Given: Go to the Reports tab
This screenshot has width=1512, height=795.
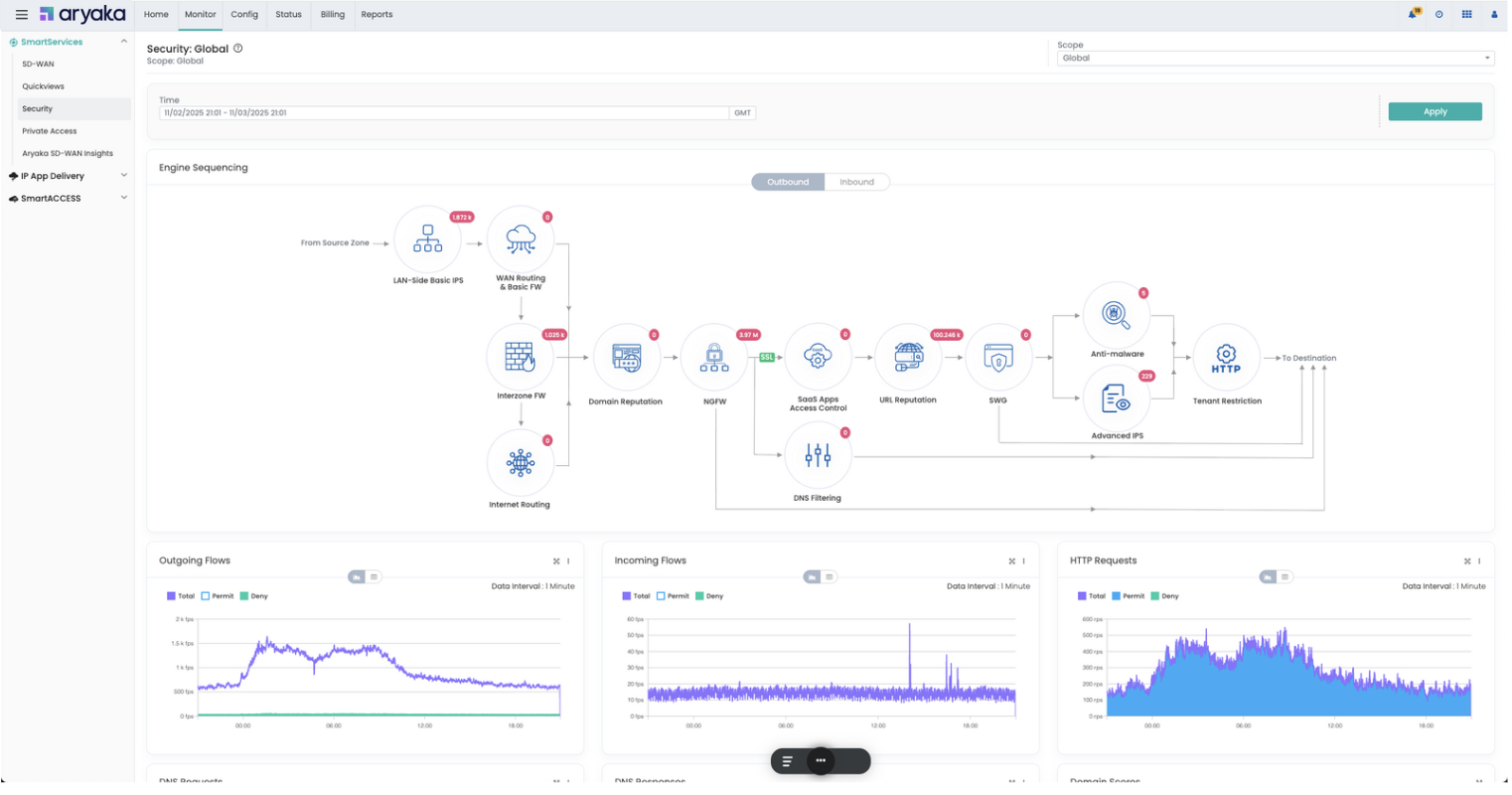Looking at the screenshot, I should tap(377, 15).
